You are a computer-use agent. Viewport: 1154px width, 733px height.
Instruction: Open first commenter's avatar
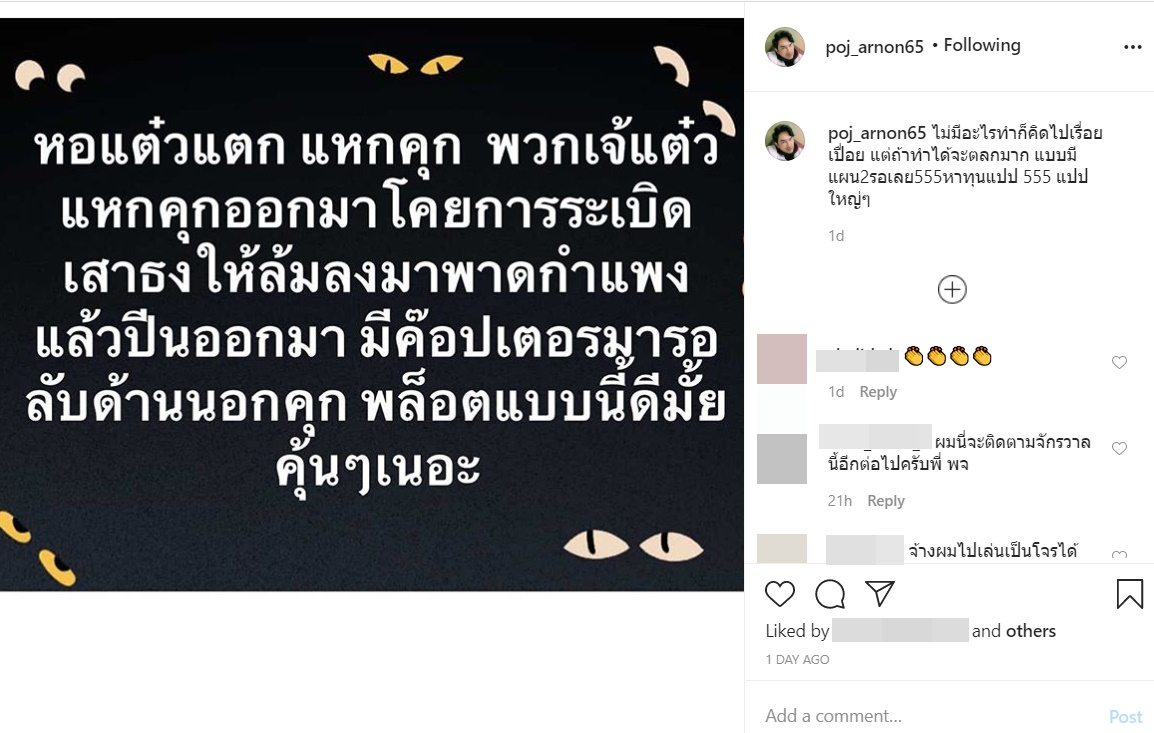(782, 358)
